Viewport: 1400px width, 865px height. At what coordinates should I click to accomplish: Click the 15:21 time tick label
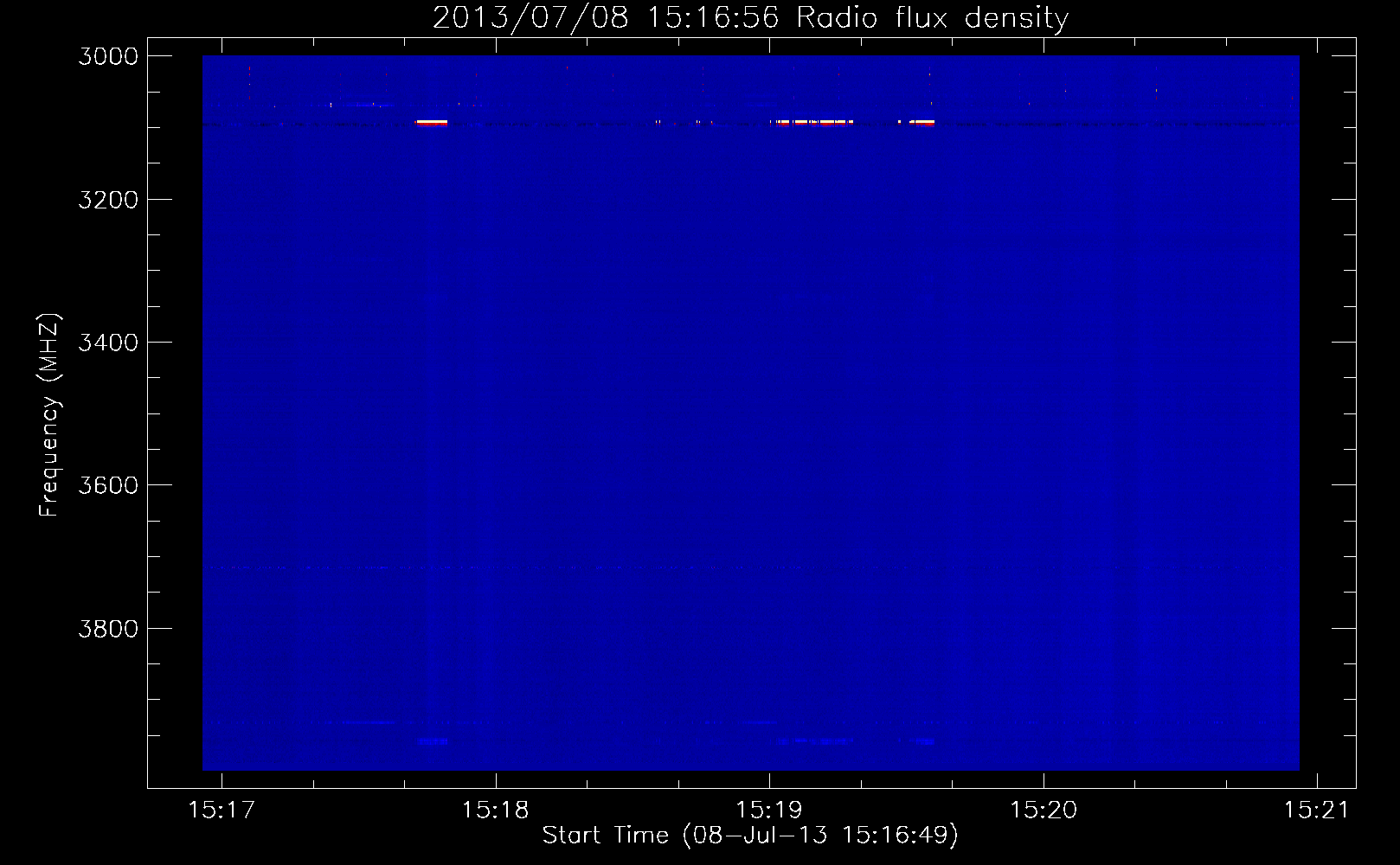point(1316,810)
